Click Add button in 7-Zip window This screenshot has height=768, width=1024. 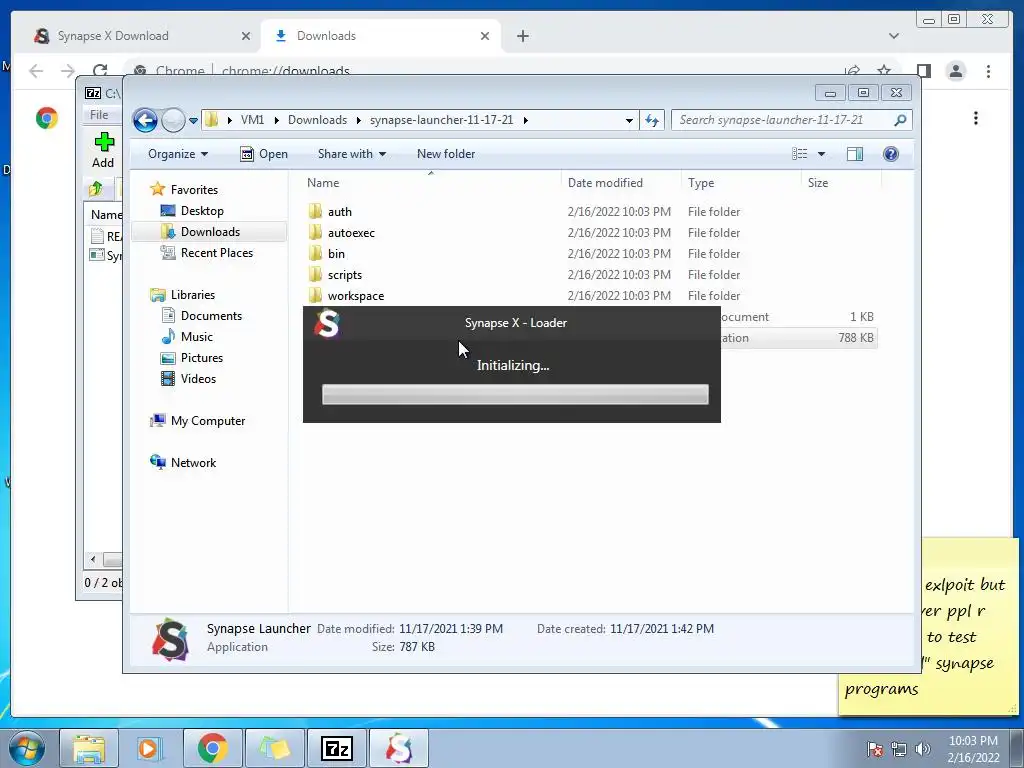pos(103,151)
